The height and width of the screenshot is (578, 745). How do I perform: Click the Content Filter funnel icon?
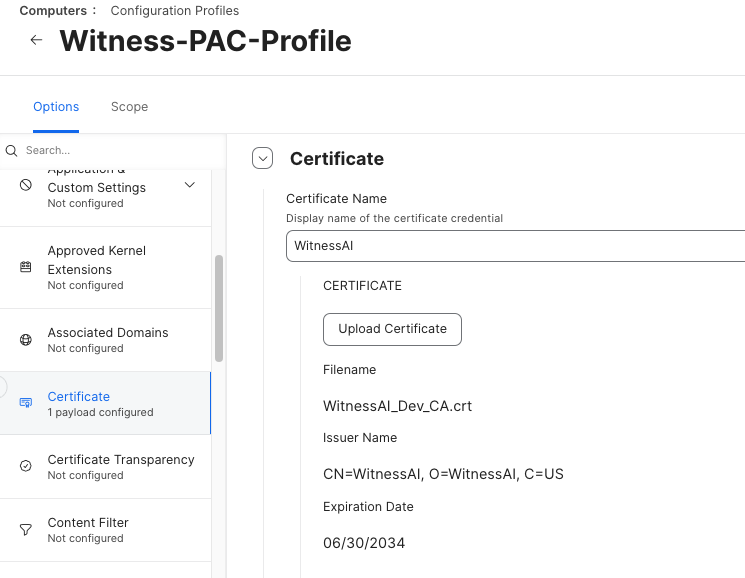pos(26,530)
